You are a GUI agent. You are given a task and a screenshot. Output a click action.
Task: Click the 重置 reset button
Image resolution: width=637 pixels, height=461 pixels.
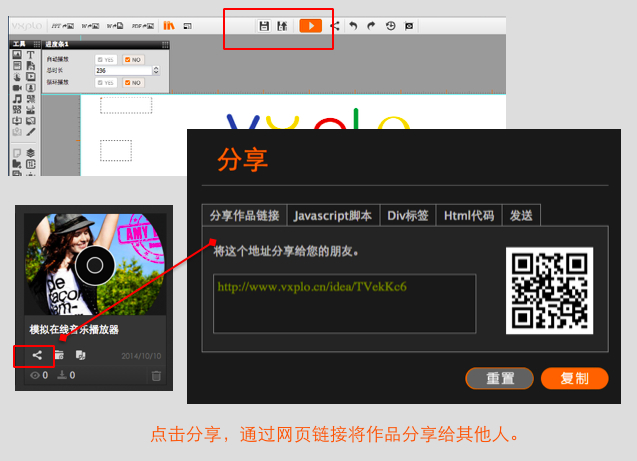(499, 379)
